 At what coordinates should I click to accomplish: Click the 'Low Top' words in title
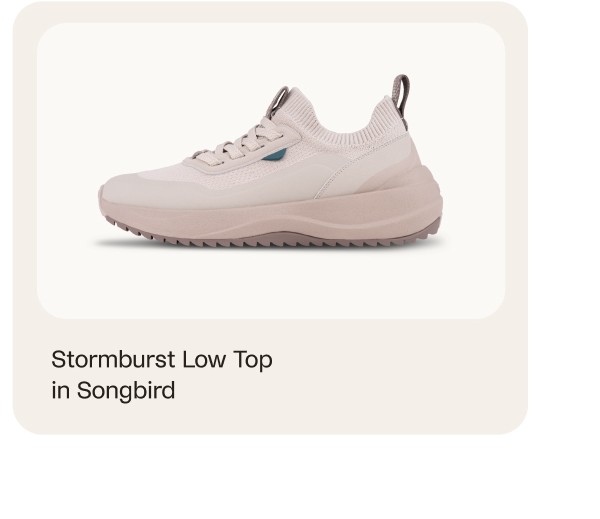(227, 359)
